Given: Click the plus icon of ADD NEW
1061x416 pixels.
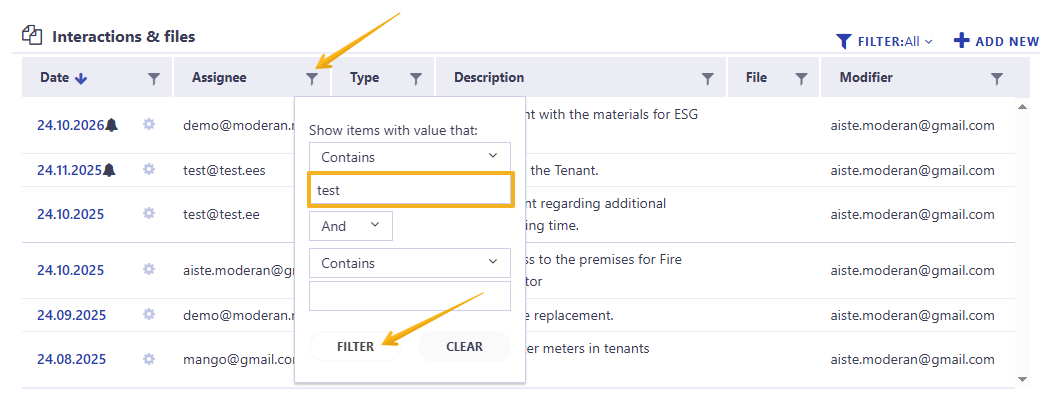Looking at the screenshot, I should coord(962,41).
